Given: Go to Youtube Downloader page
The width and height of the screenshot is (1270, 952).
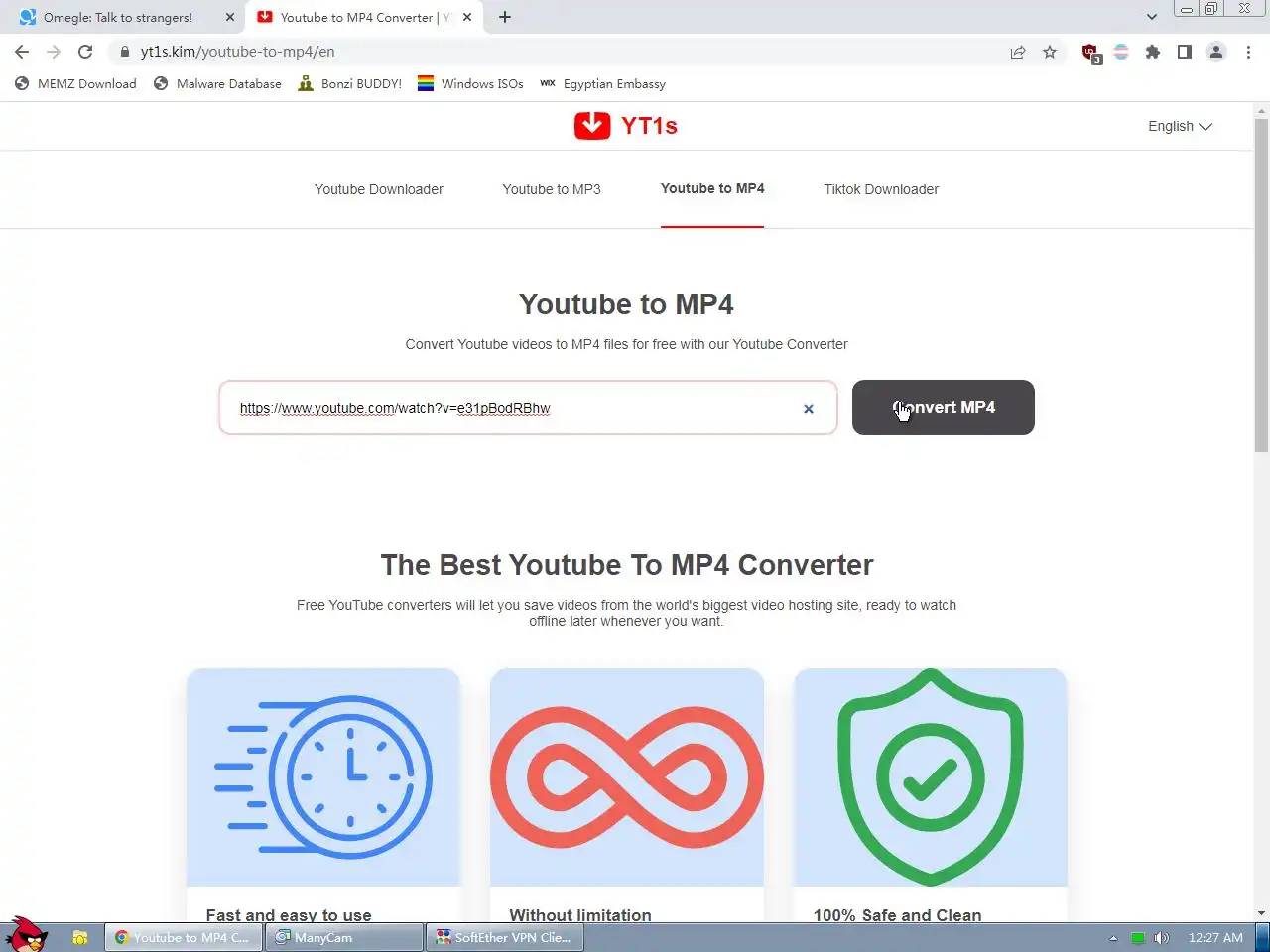Looking at the screenshot, I should pos(379,189).
